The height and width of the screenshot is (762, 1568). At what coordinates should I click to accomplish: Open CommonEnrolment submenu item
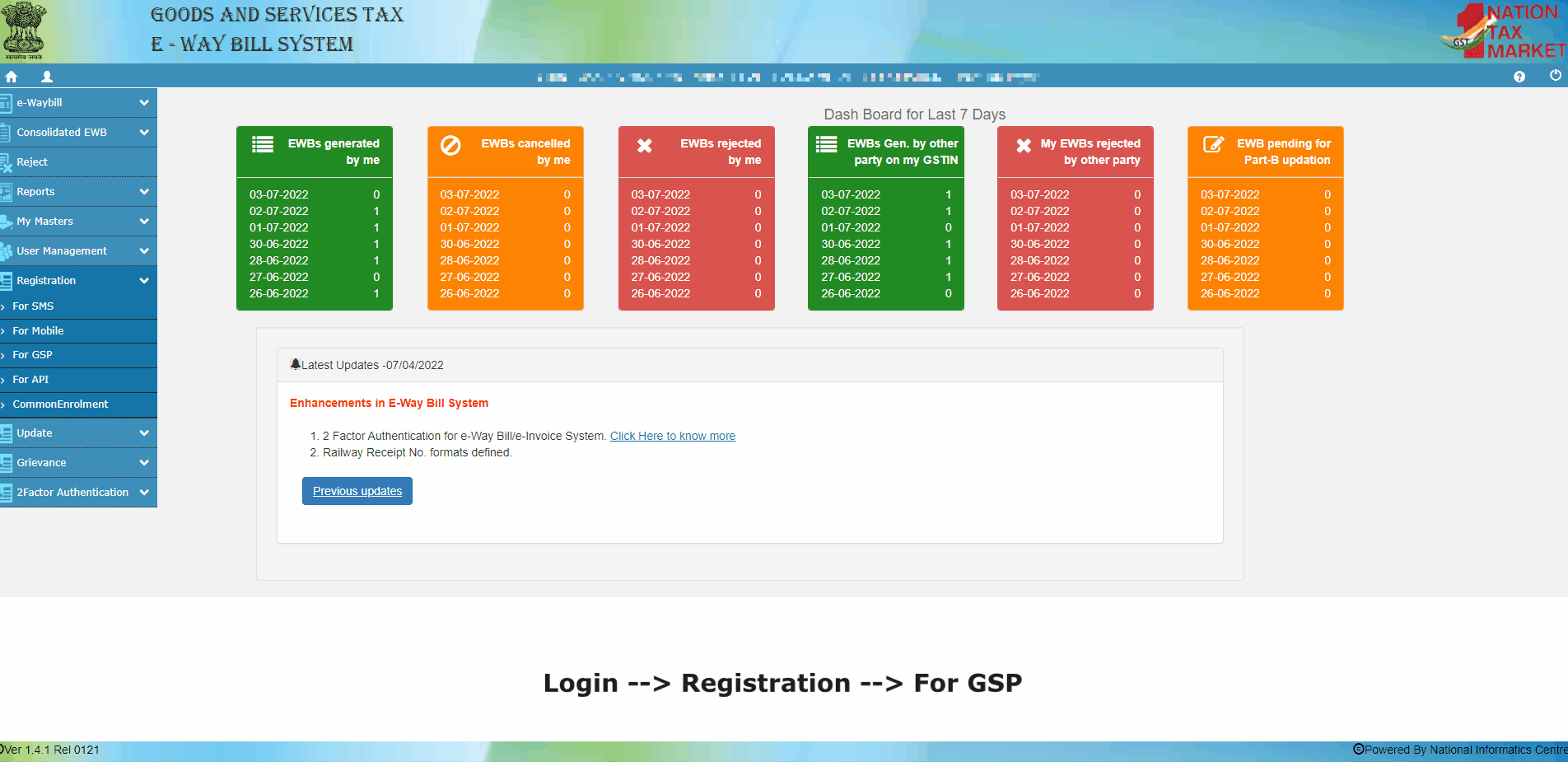pos(78,404)
